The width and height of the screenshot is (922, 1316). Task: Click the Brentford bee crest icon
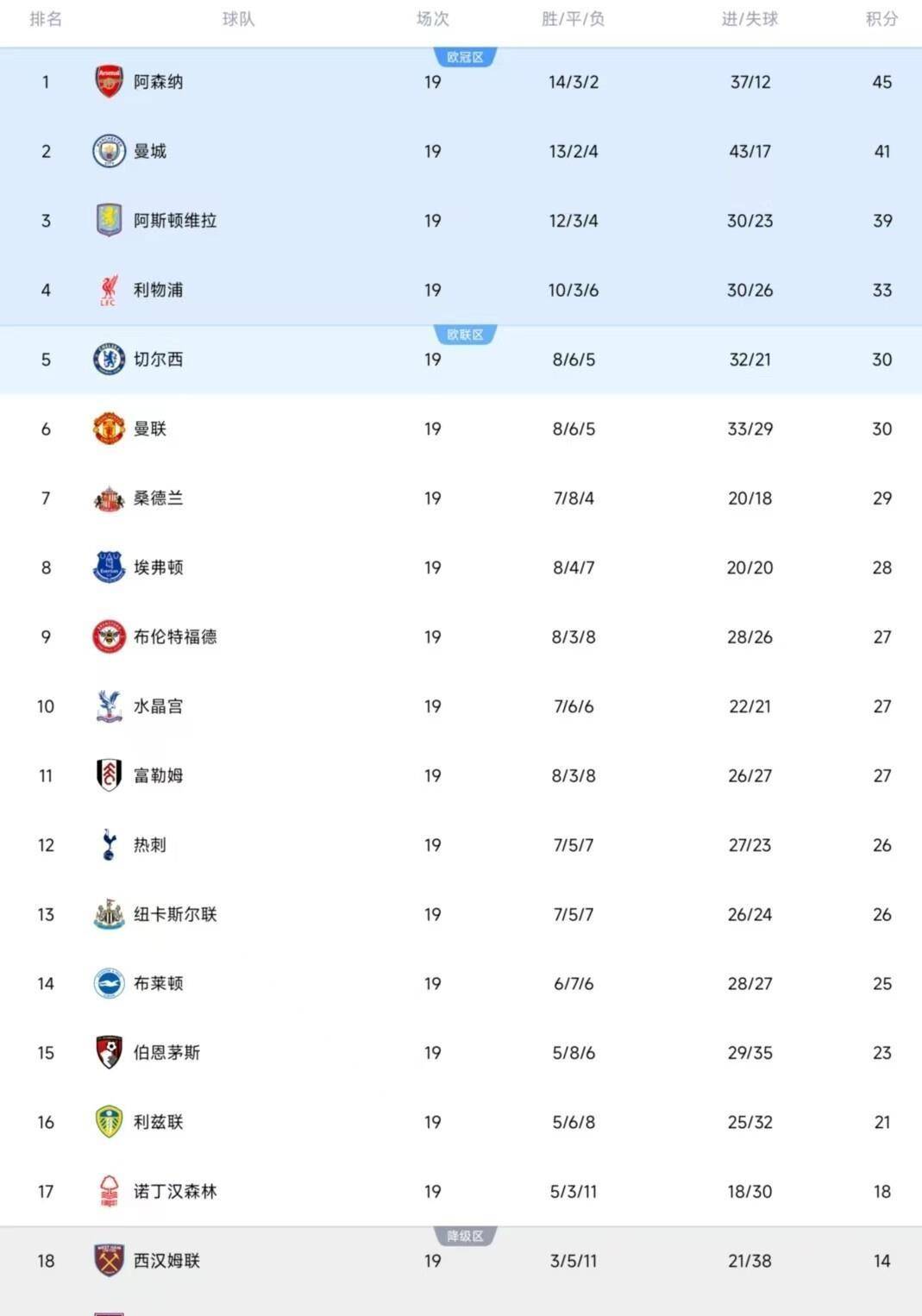109,637
